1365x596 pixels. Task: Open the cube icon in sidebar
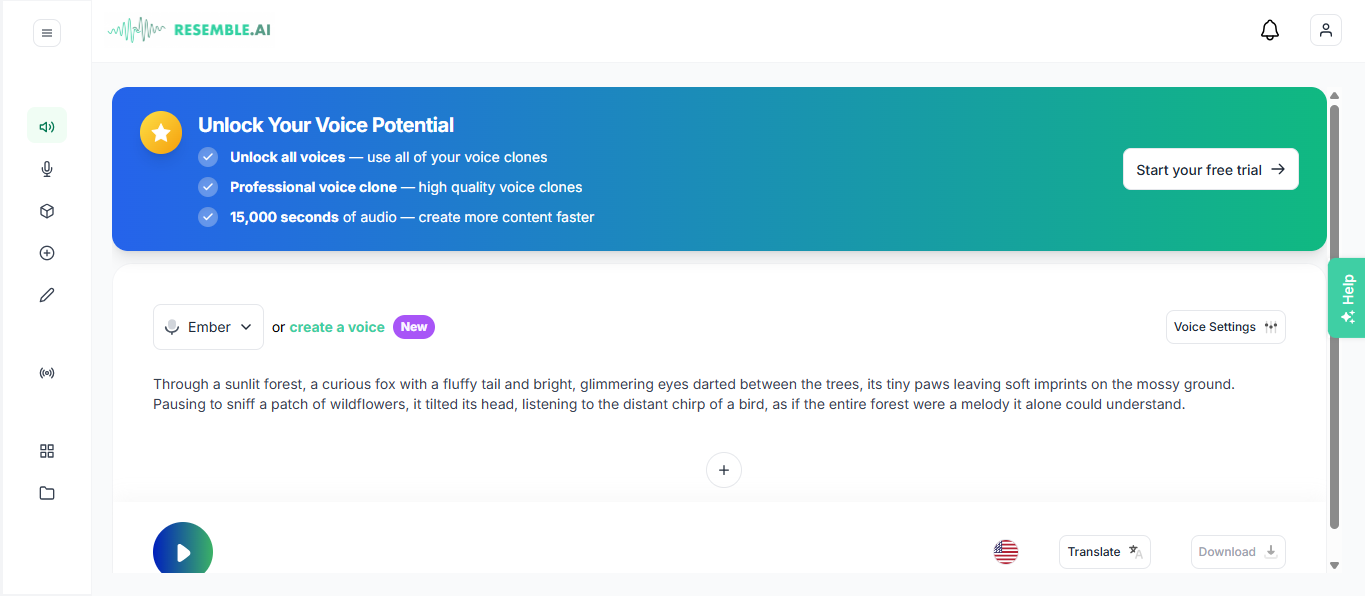click(x=47, y=211)
